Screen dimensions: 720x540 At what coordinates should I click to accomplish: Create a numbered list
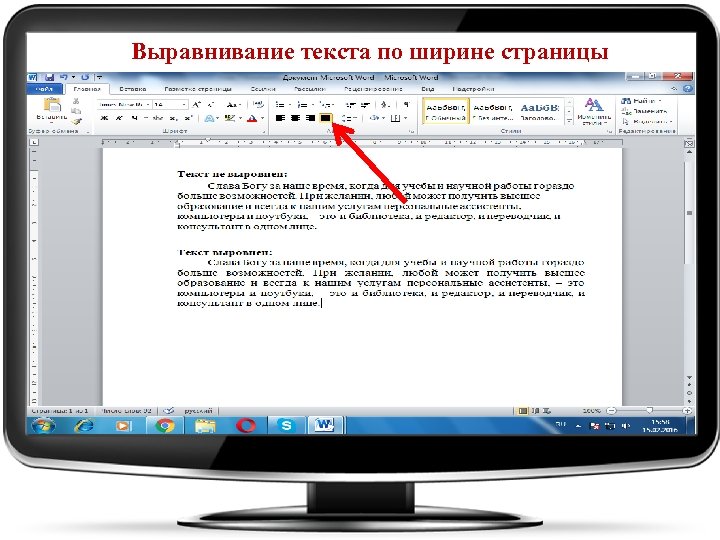304,105
